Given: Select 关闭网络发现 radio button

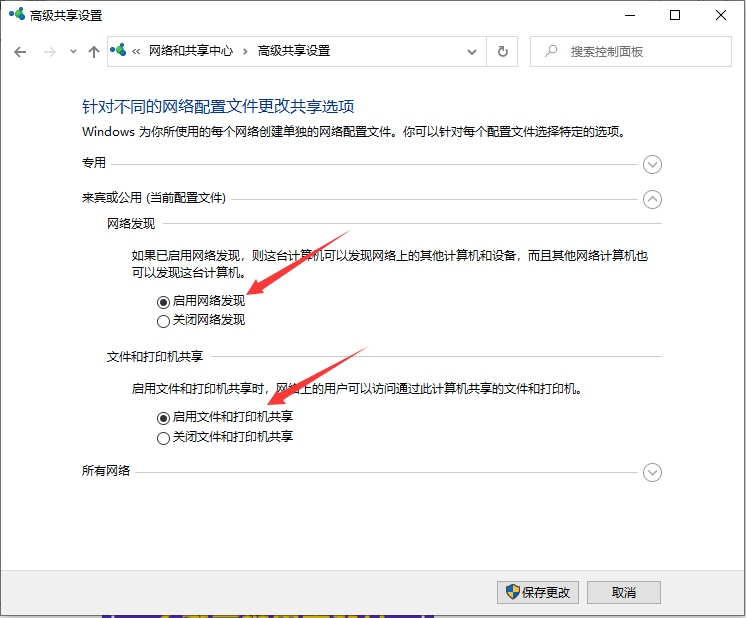Looking at the screenshot, I should pyautogui.click(x=164, y=321).
